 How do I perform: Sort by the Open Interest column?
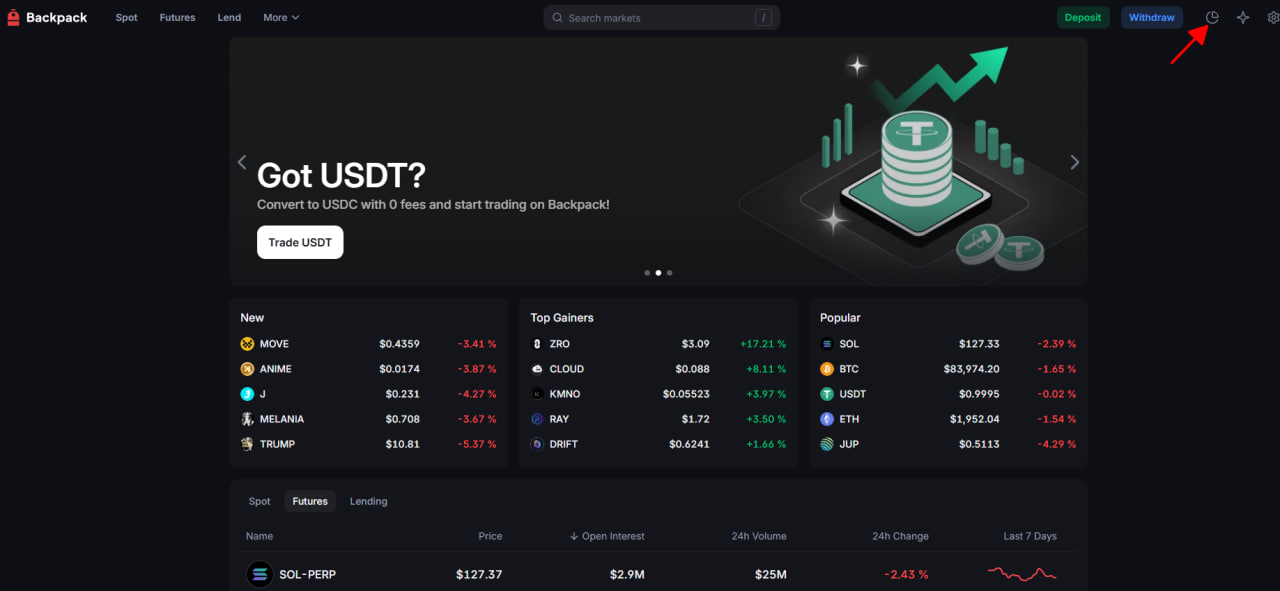(x=607, y=536)
